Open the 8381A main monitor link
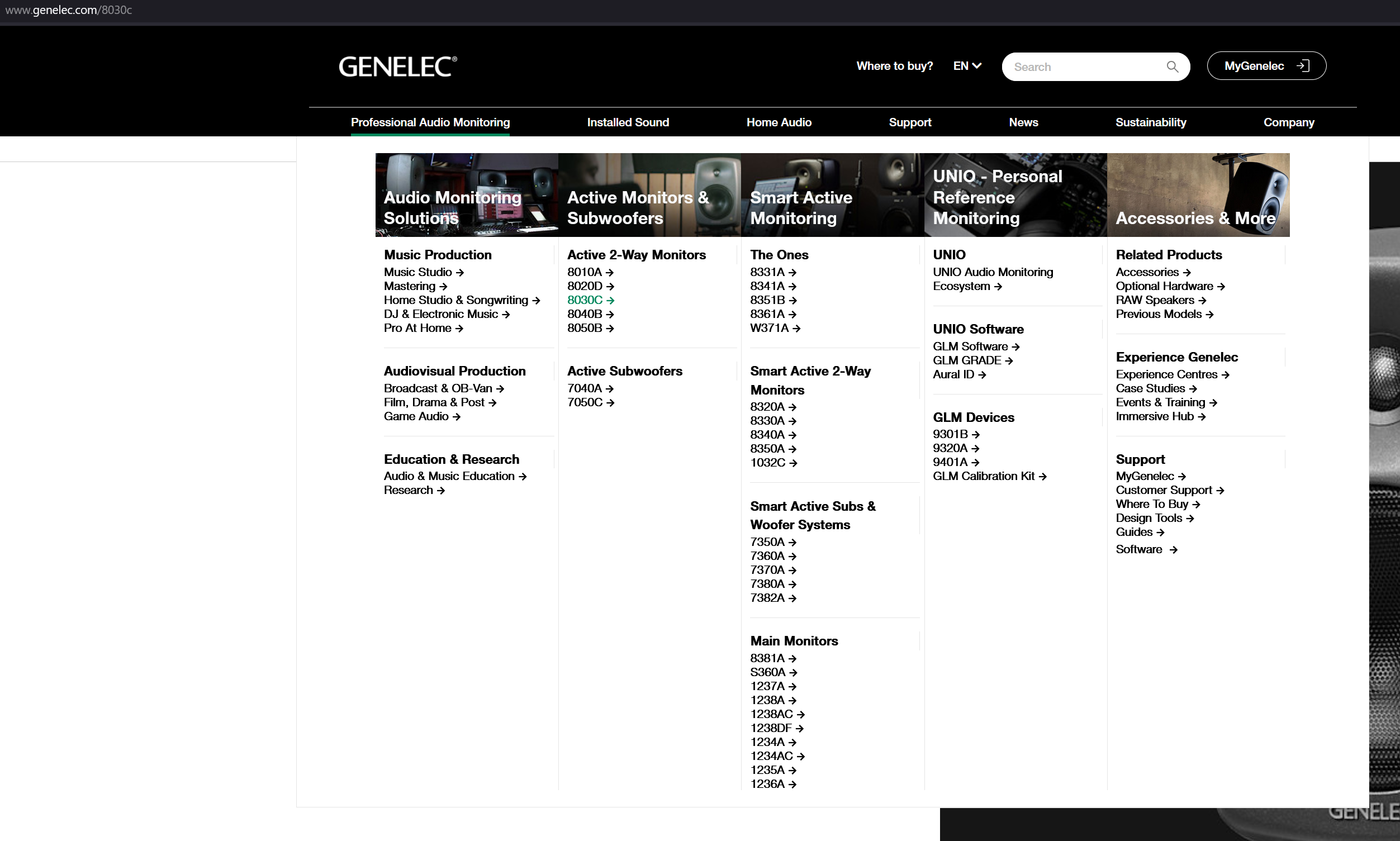The height and width of the screenshot is (841, 1400). (x=773, y=658)
